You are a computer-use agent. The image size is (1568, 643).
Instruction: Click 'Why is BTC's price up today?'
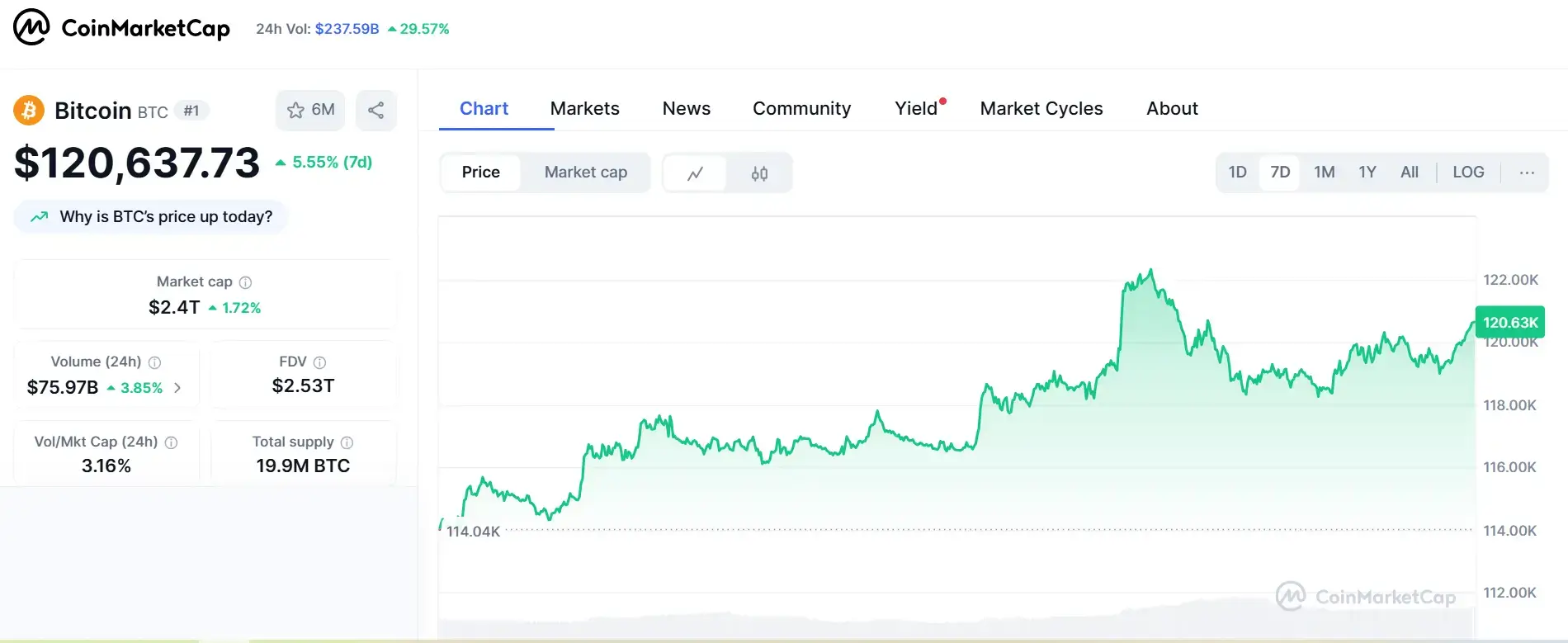[x=151, y=217]
